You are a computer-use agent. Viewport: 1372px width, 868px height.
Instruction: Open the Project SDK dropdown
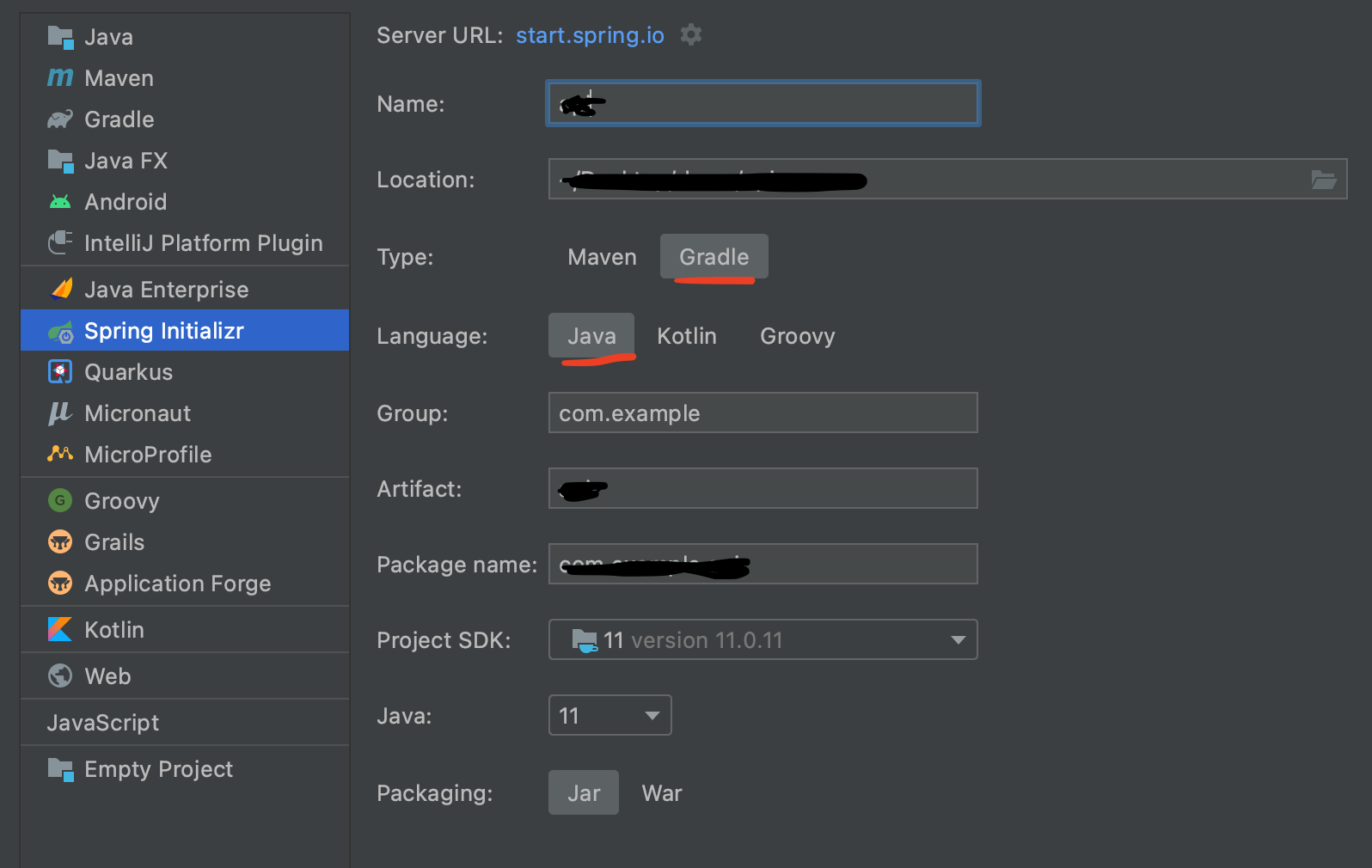763,639
